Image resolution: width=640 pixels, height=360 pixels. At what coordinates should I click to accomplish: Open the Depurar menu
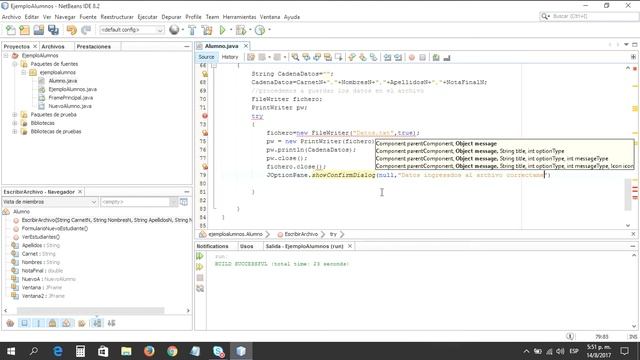click(x=171, y=17)
